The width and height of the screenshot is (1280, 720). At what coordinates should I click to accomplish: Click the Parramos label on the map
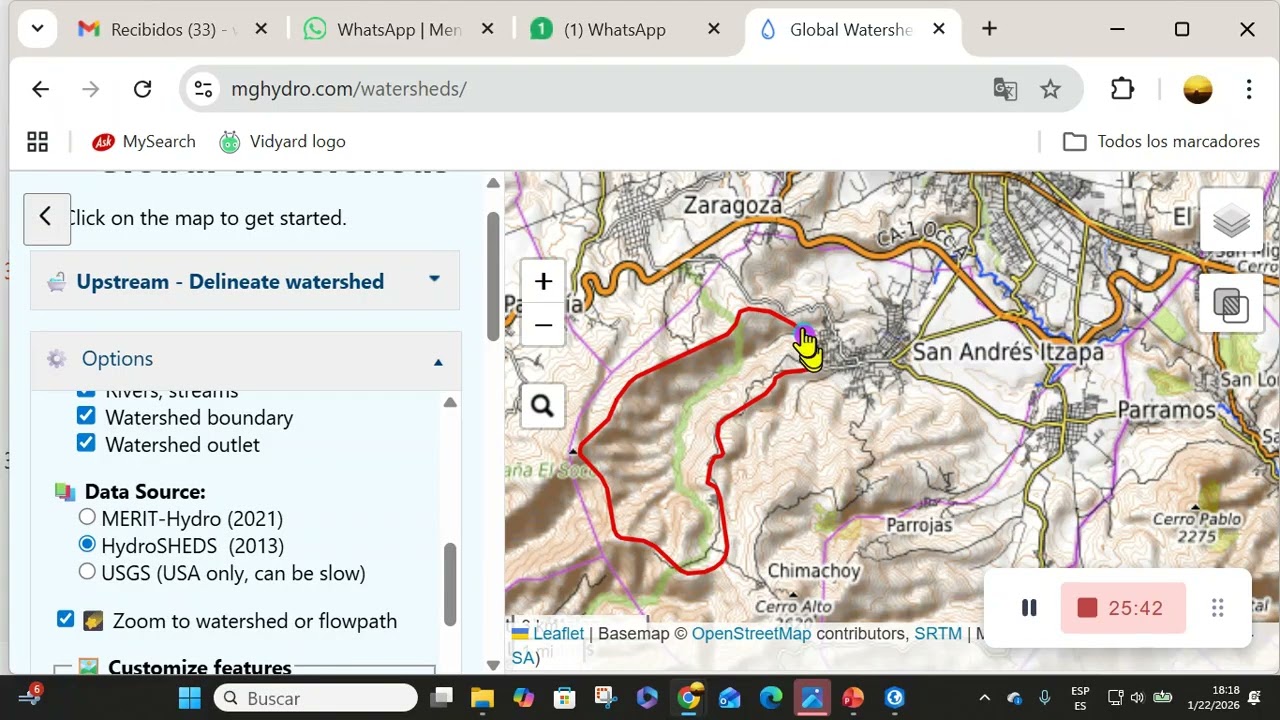(x=1166, y=410)
